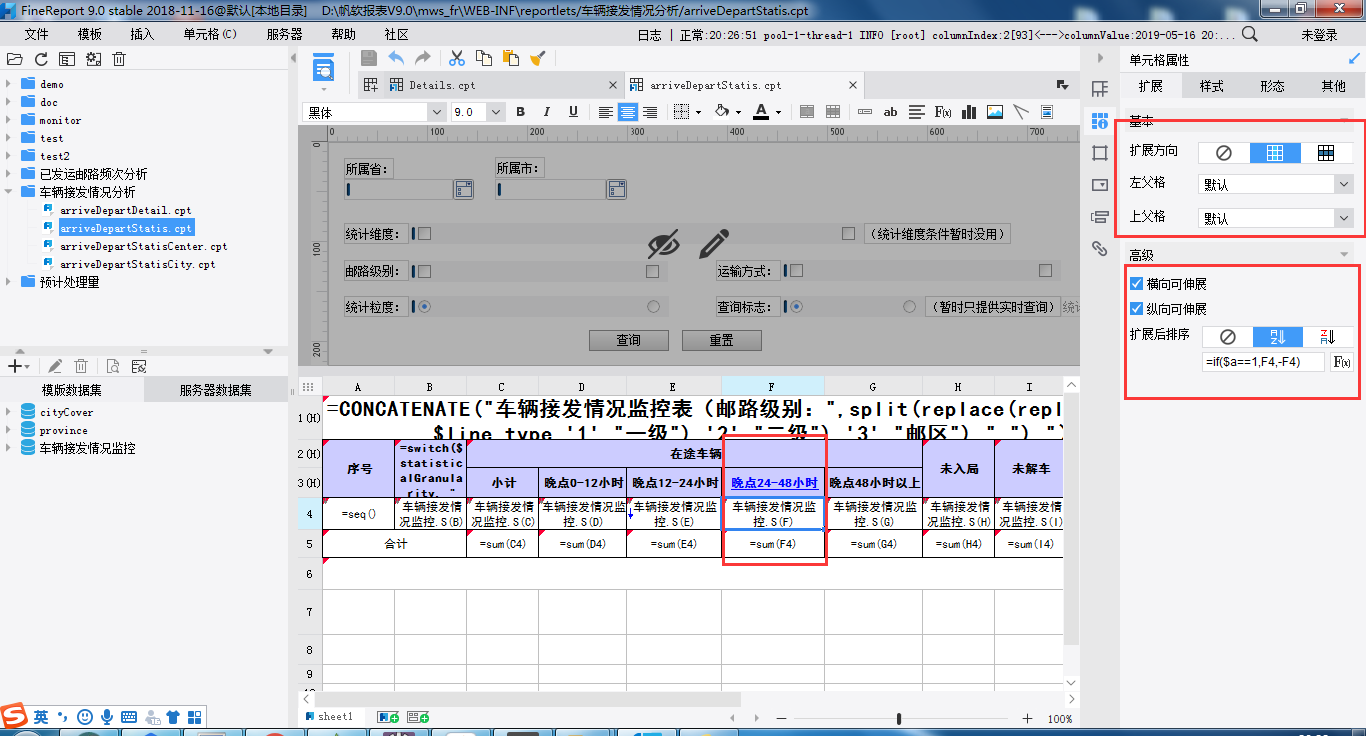Viewport: 1366px width, 736px height.
Task: Open the 左父格 dropdown
Action: click(x=1342, y=184)
